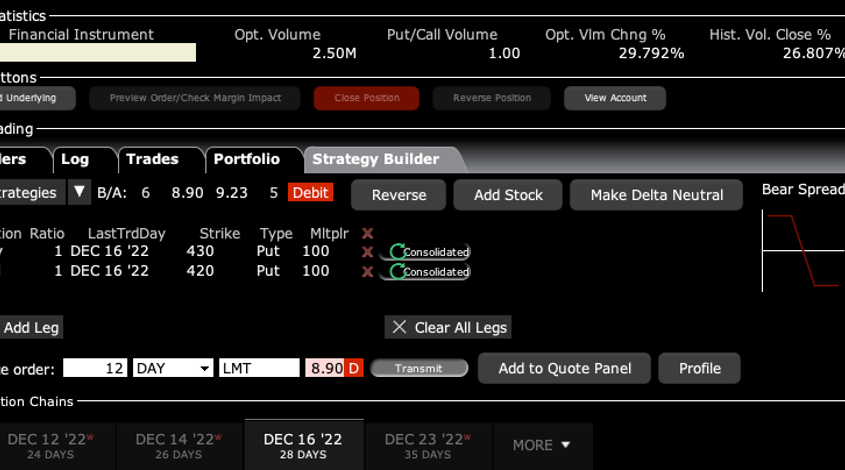Toggle the red D price flag
Viewport: 845px width, 470px height.
tap(353, 368)
